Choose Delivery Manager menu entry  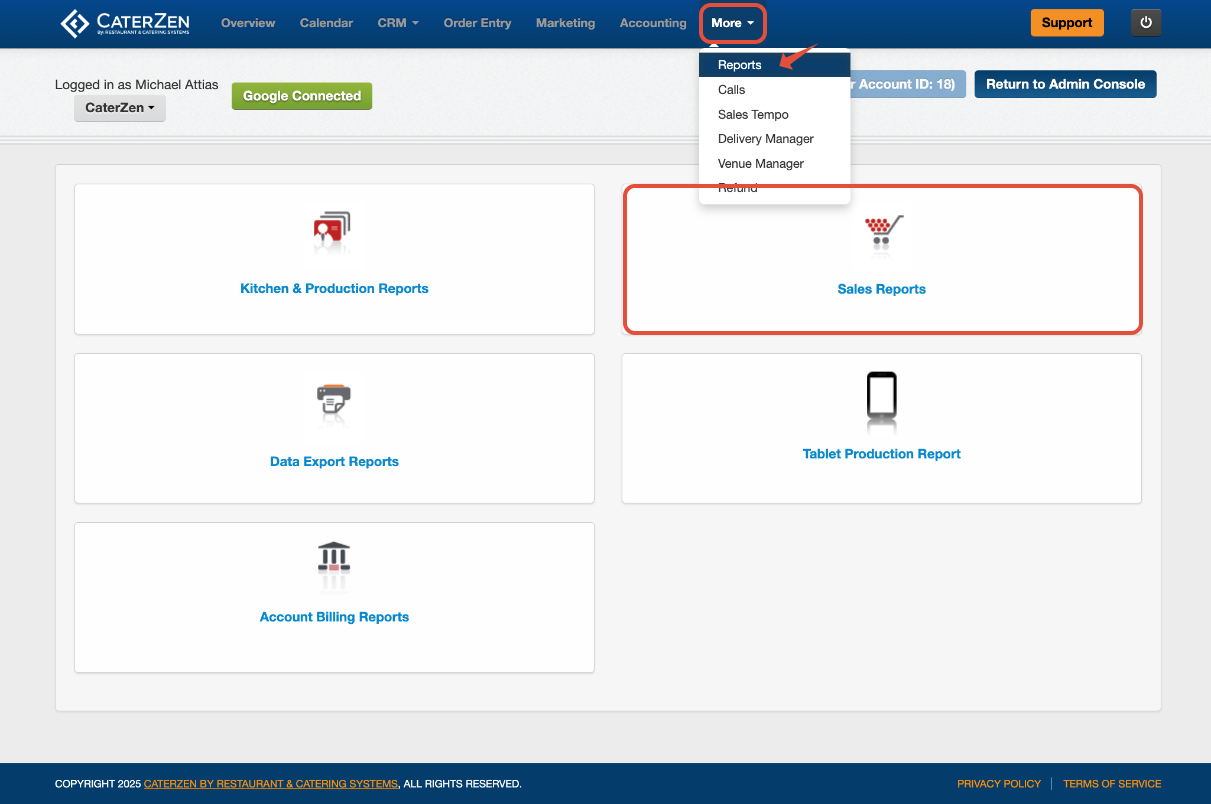774,139
